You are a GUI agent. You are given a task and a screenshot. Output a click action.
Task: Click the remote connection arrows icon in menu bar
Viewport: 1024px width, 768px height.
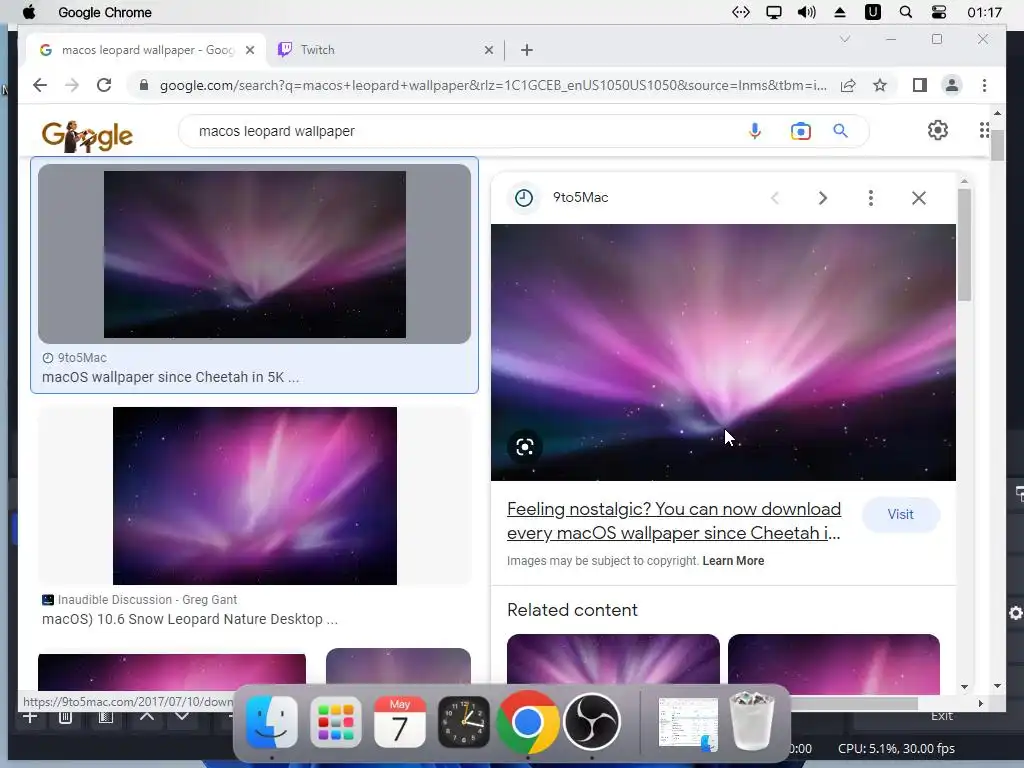pyautogui.click(x=741, y=12)
